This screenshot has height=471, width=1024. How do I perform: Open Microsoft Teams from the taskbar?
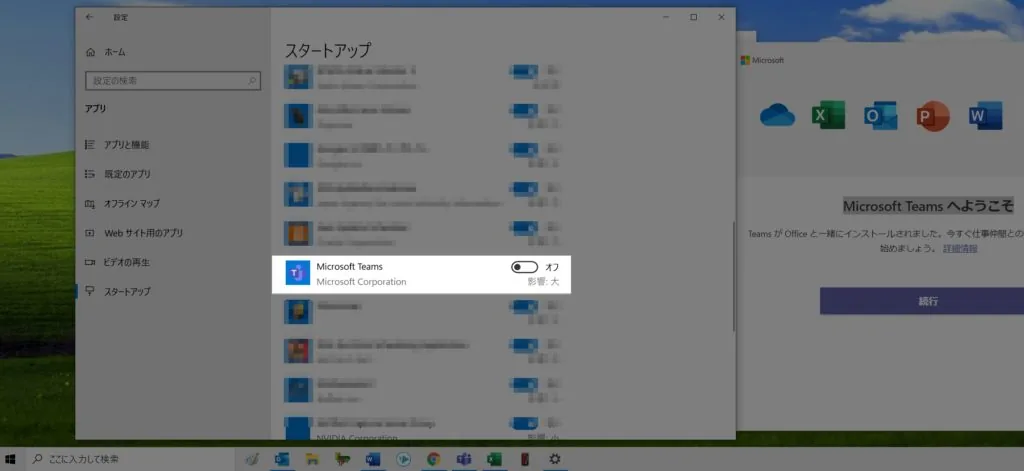[464, 459]
